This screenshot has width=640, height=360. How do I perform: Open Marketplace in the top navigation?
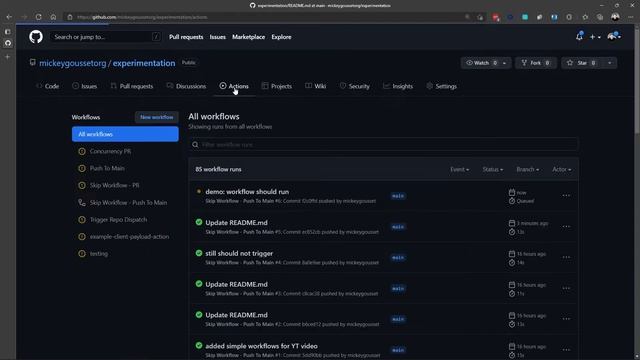click(249, 37)
